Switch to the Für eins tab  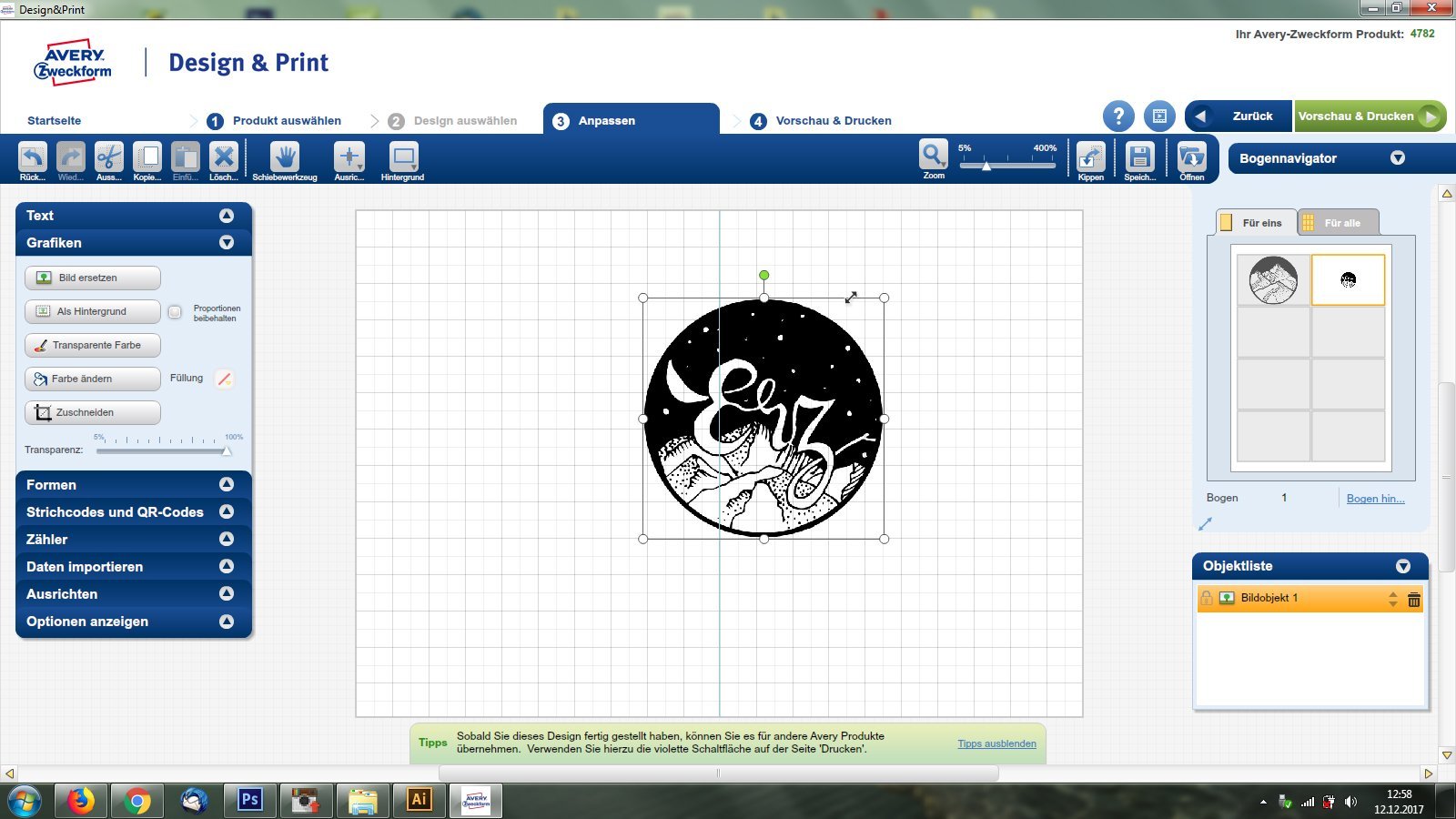point(1255,222)
